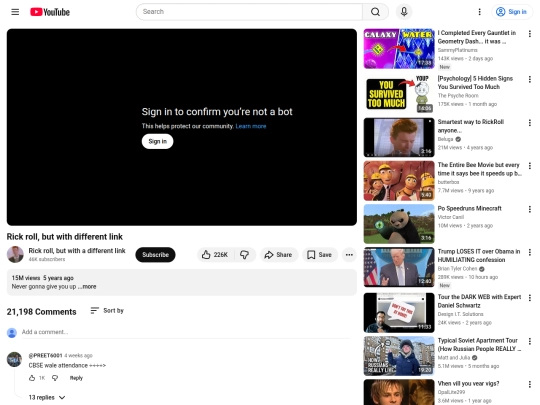Open 'The Entire Bee Movie' video title
Screen dimensions: 540x405
pos(479,169)
